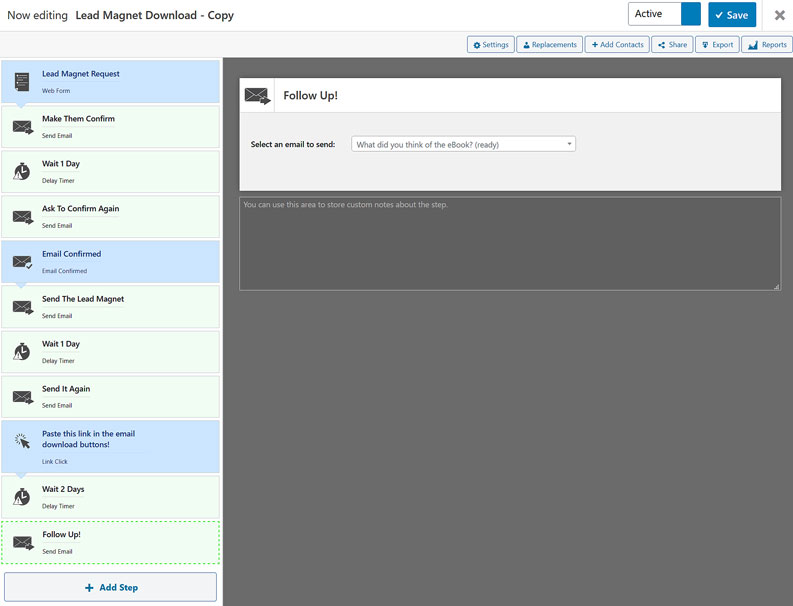The height and width of the screenshot is (606, 793).
Task: Save the funnel
Action: click(x=732, y=15)
